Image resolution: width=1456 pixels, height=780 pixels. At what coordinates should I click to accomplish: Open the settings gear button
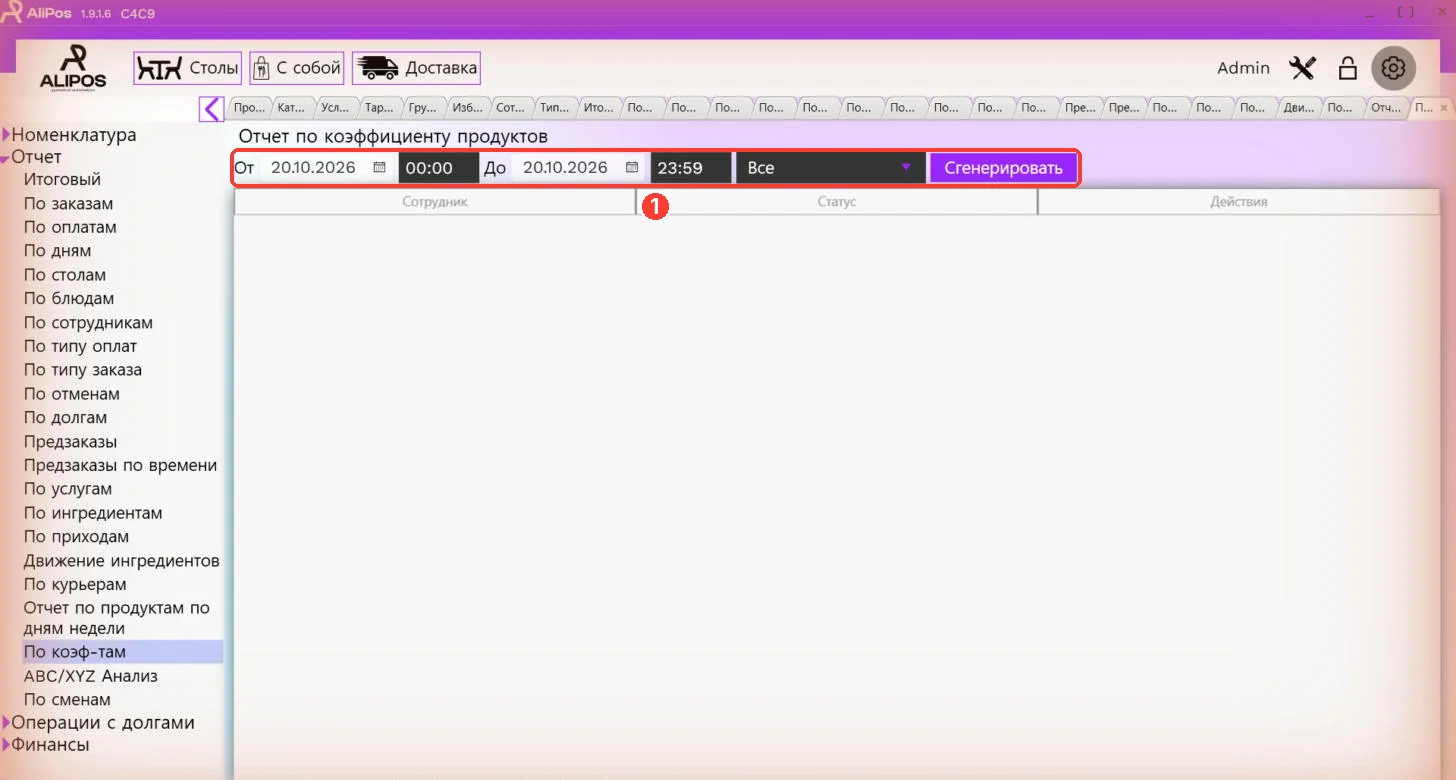[1394, 68]
